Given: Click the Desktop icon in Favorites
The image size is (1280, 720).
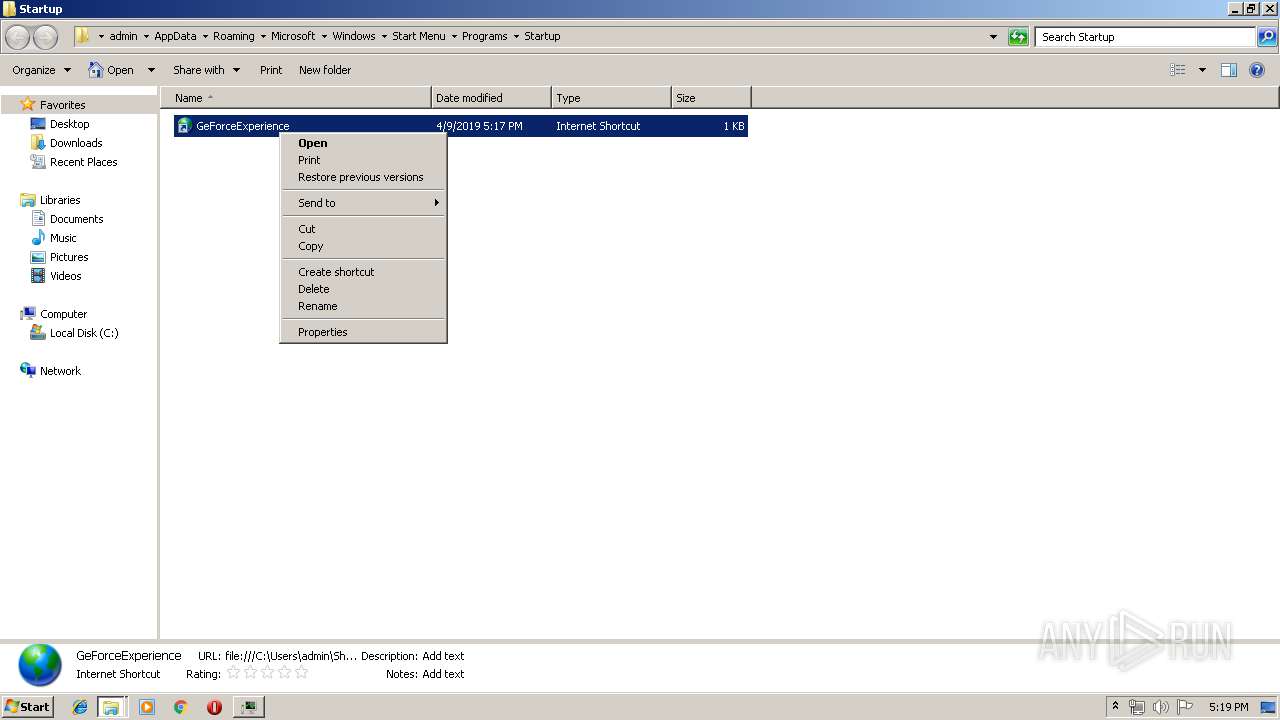Looking at the screenshot, I should tap(38, 124).
